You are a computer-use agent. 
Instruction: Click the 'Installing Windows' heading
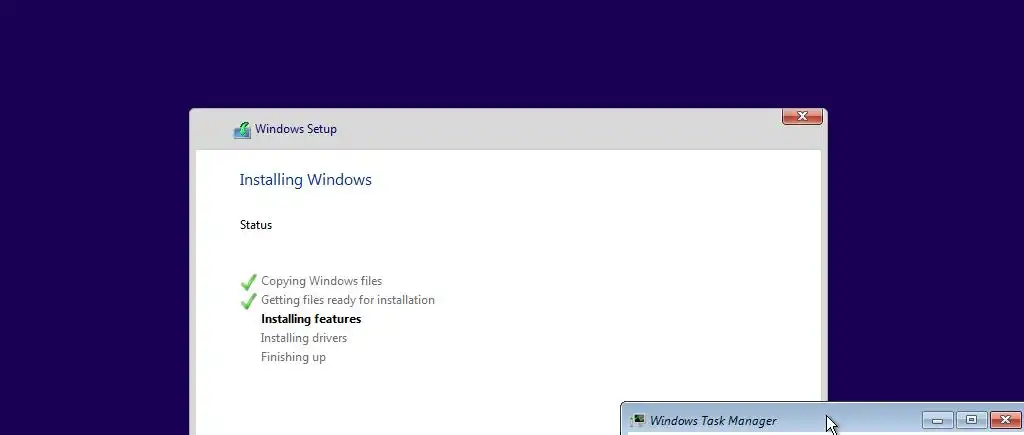(306, 180)
